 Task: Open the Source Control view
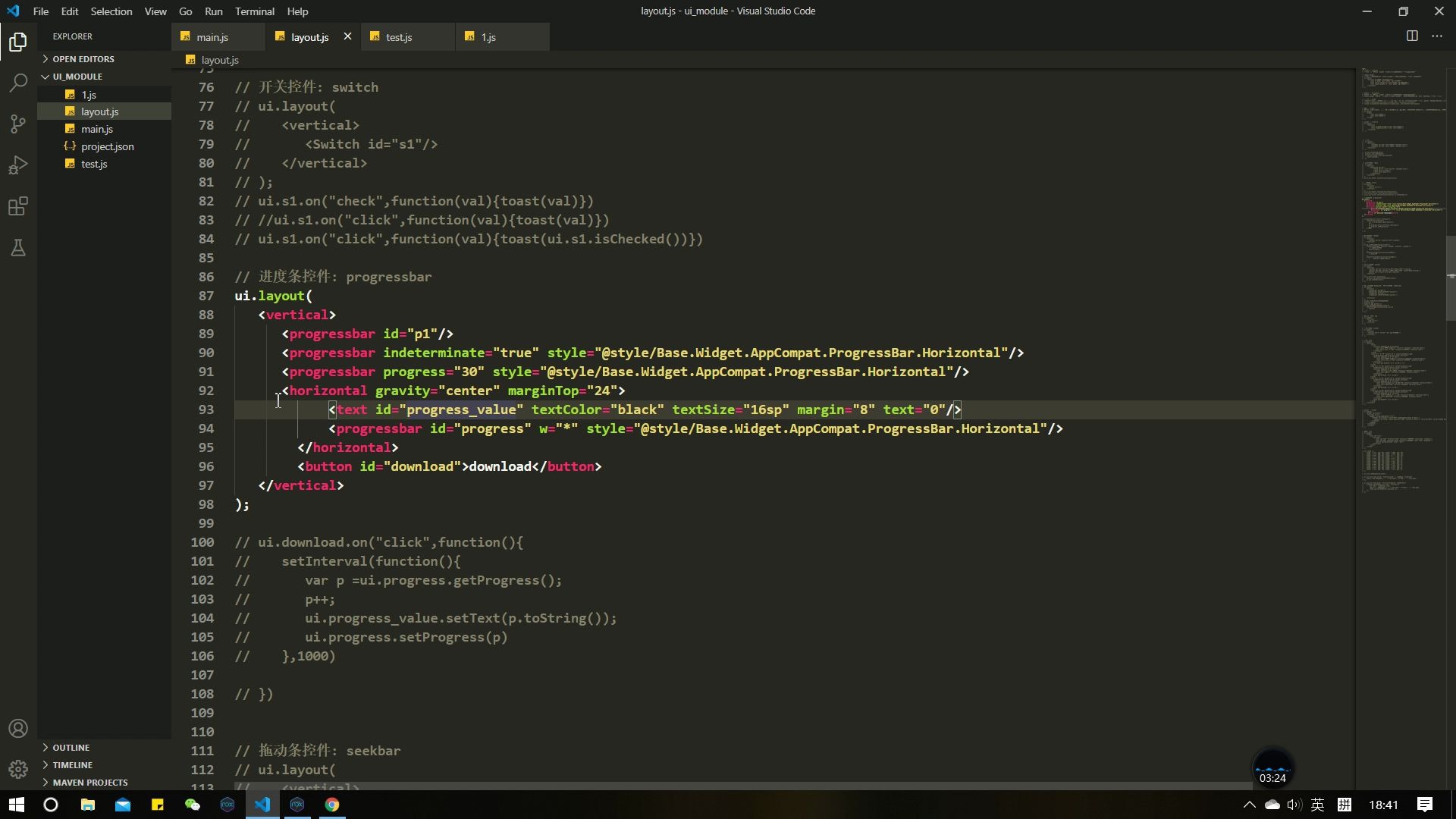18,124
